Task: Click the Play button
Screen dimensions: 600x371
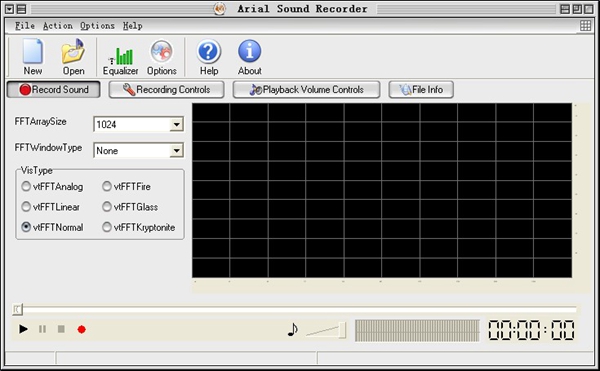Action: tap(23, 329)
